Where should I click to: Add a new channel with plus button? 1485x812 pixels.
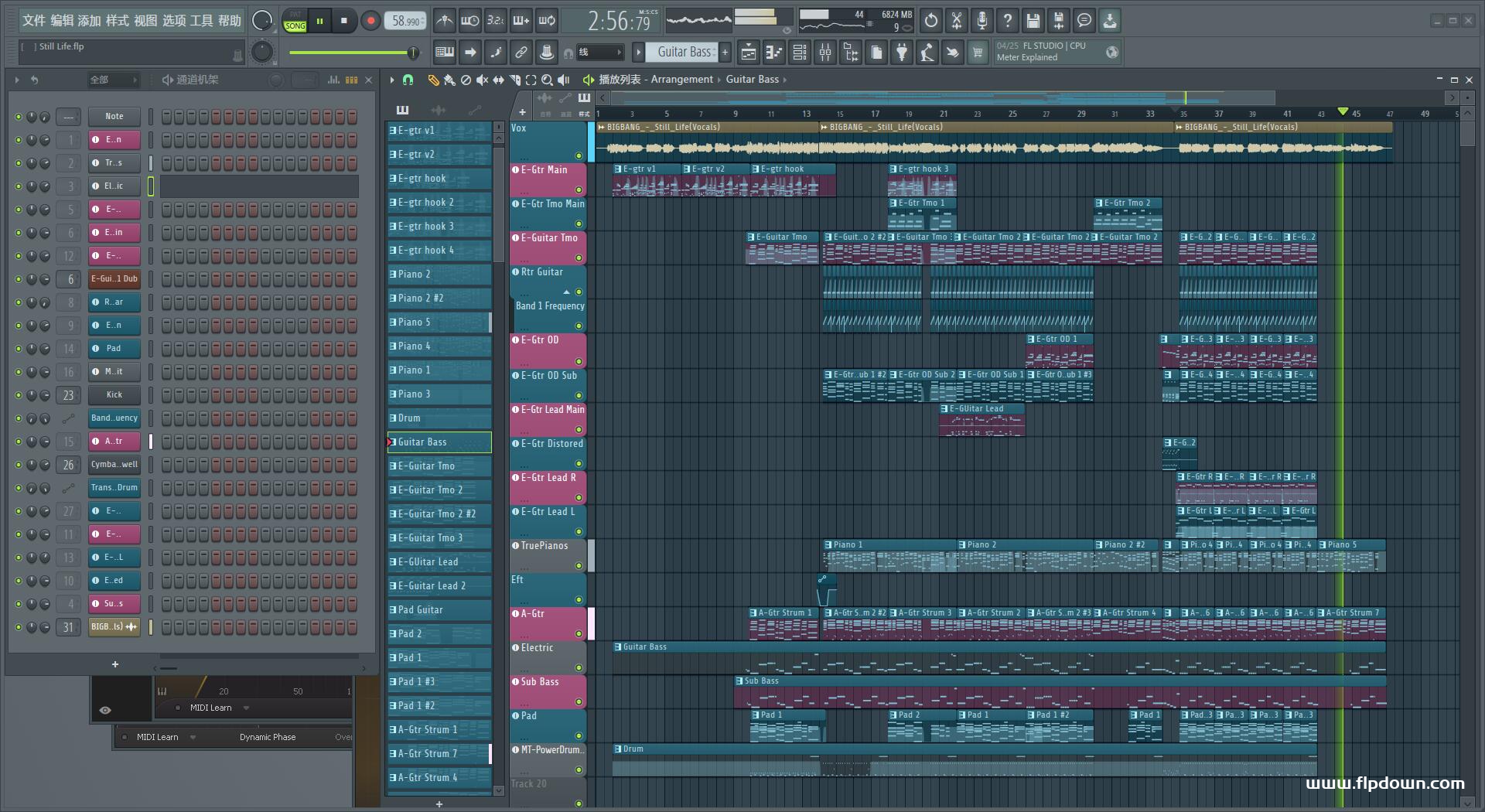point(115,664)
